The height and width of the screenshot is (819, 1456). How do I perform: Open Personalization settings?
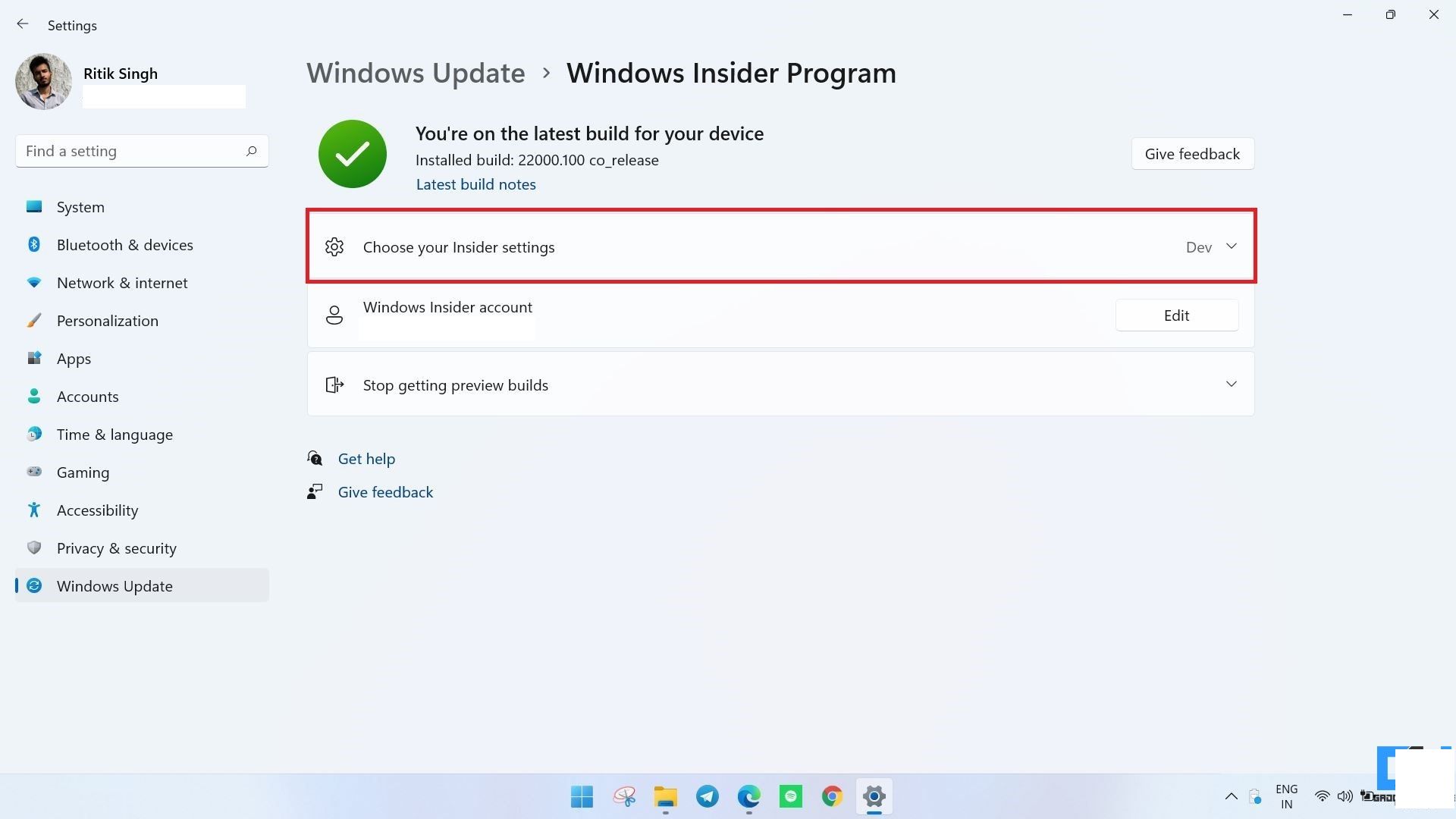pos(107,320)
